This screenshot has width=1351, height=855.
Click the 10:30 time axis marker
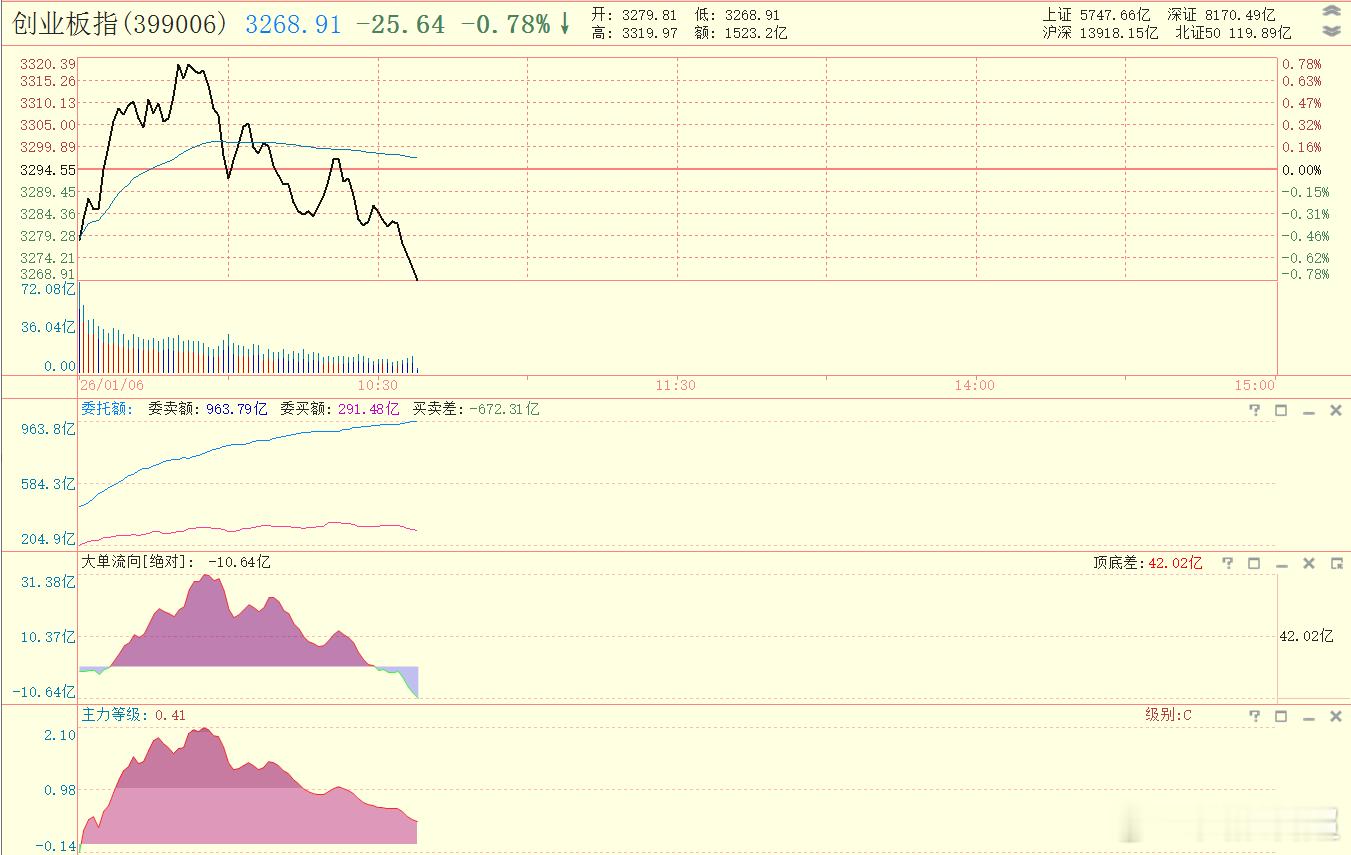point(378,385)
